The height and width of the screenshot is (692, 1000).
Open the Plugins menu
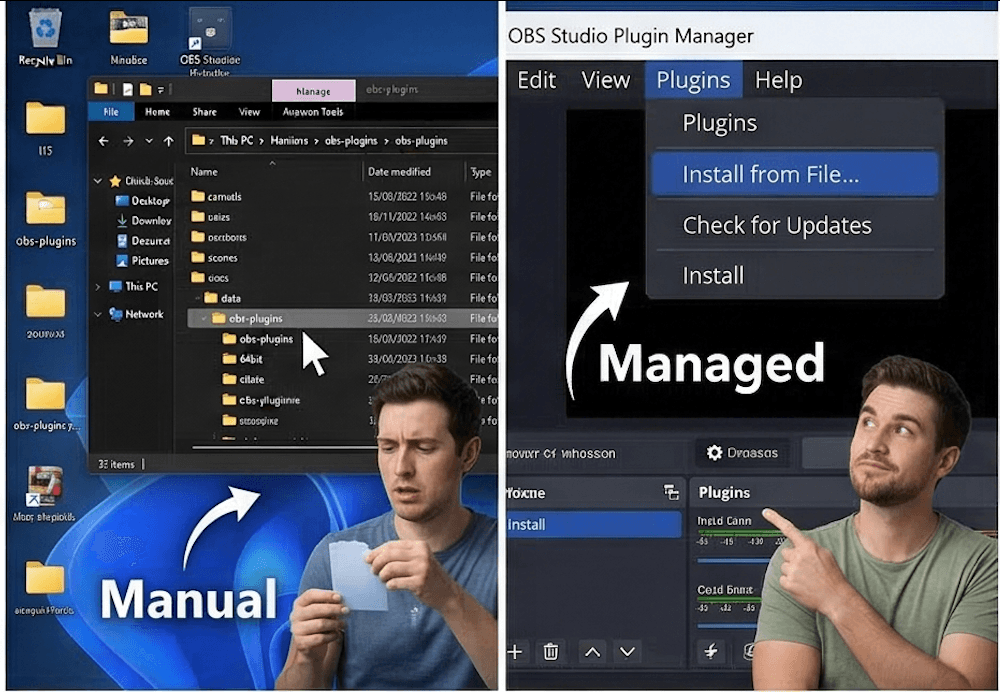[x=693, y=79]
